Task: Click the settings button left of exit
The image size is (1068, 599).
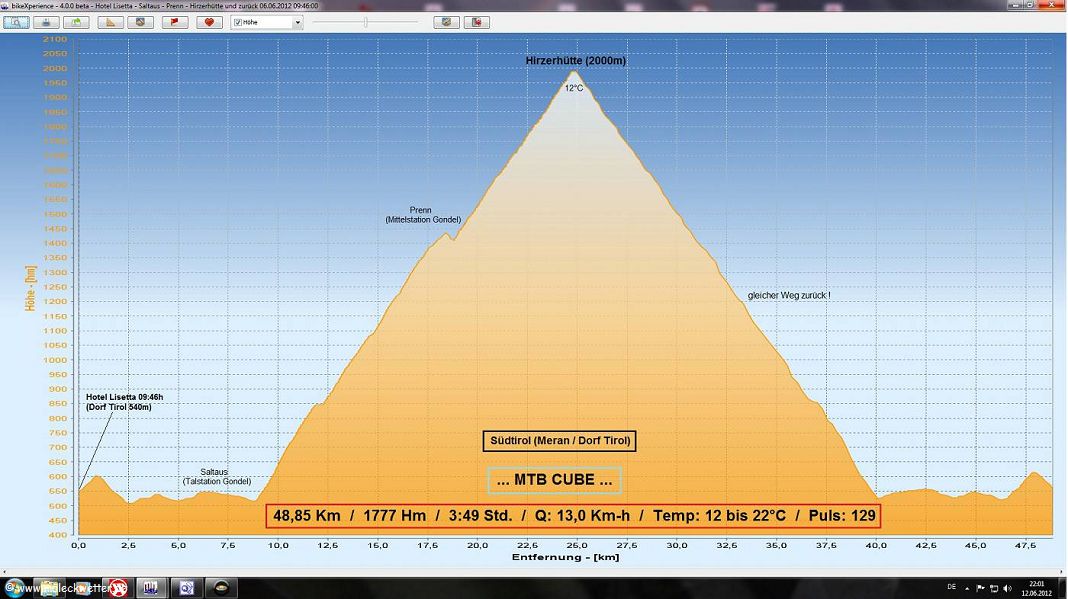Action: click(x=446, y=22)
